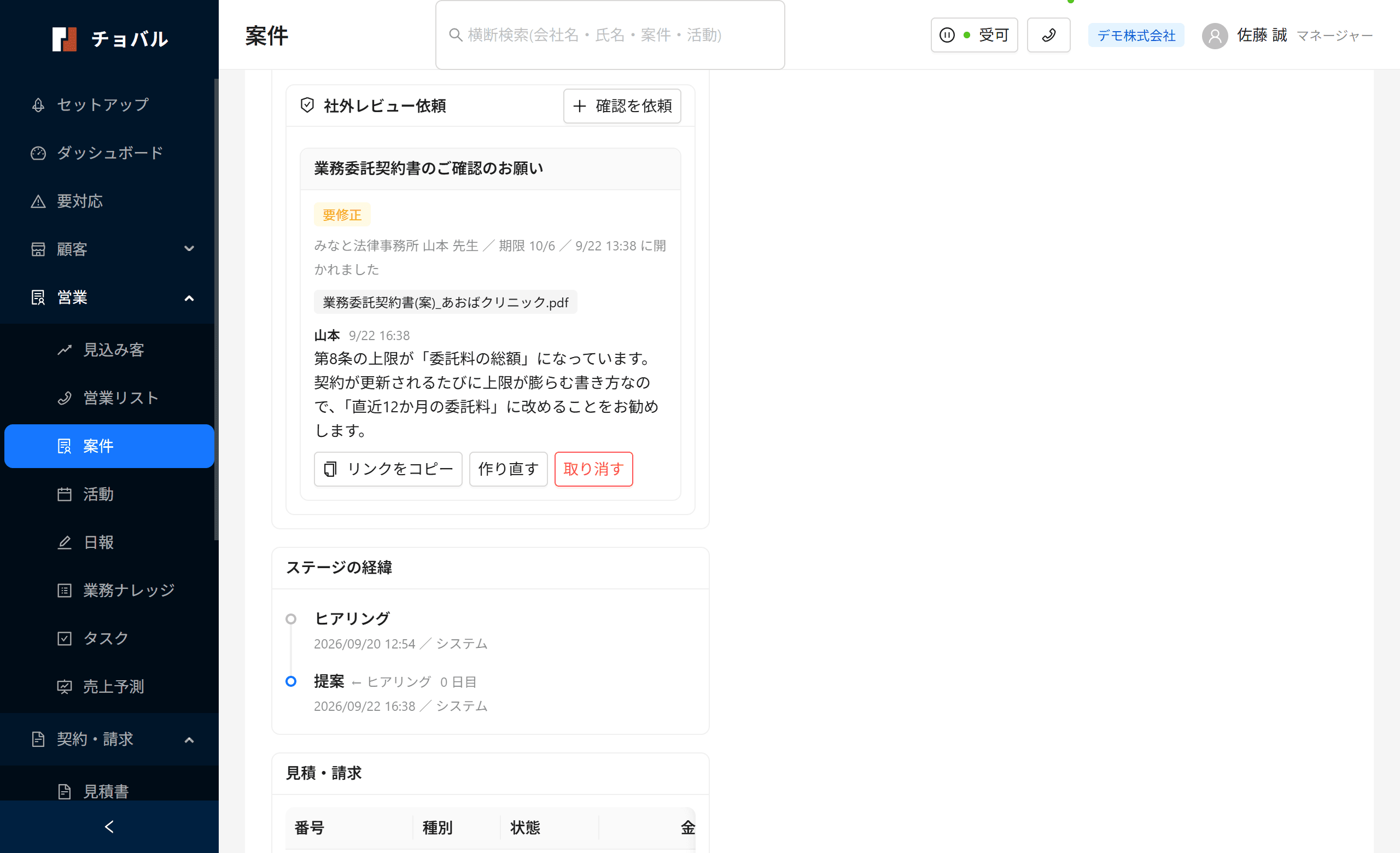Click the ステージの経緯 heading
Image resolution: width=1400 pixels, height=853 pixels.
pyautogui.click(x=339, y=568)
